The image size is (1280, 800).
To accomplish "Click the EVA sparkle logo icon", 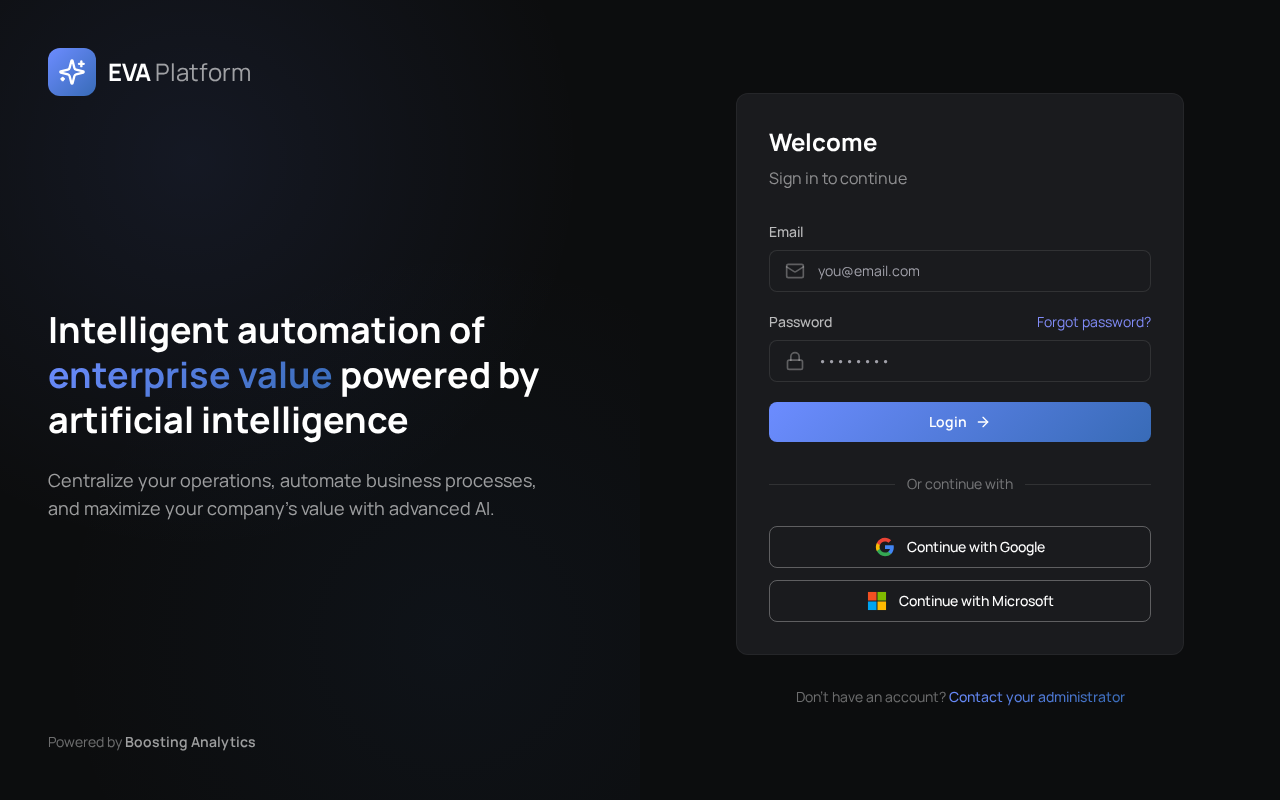I will (x=72, y=72).
